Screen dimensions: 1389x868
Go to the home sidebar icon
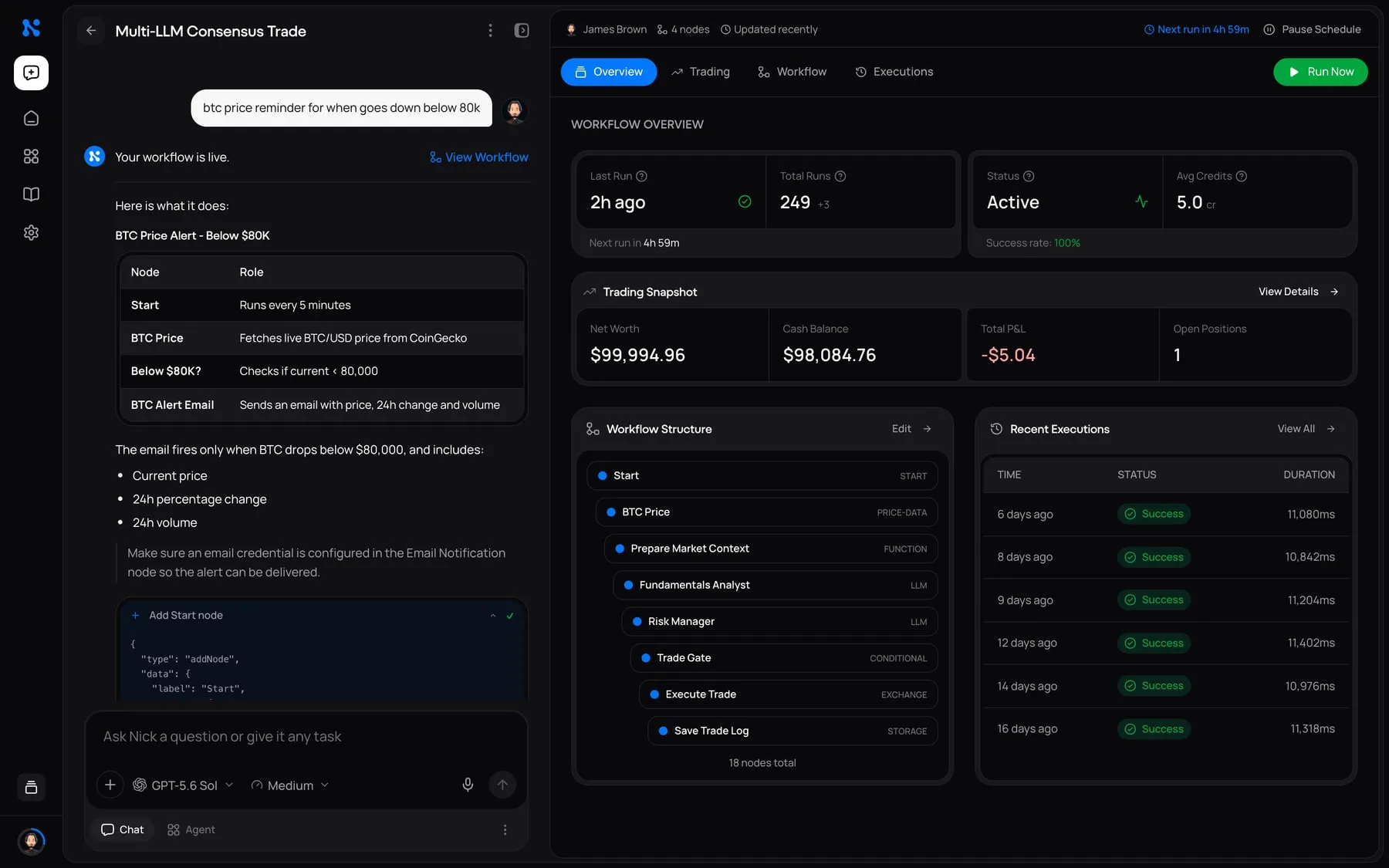[31, 118]
